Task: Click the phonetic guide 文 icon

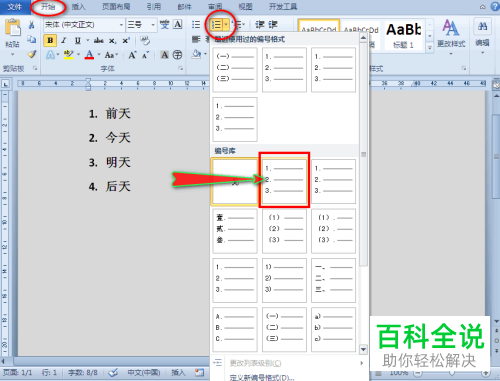Action: tap(165, 24)
